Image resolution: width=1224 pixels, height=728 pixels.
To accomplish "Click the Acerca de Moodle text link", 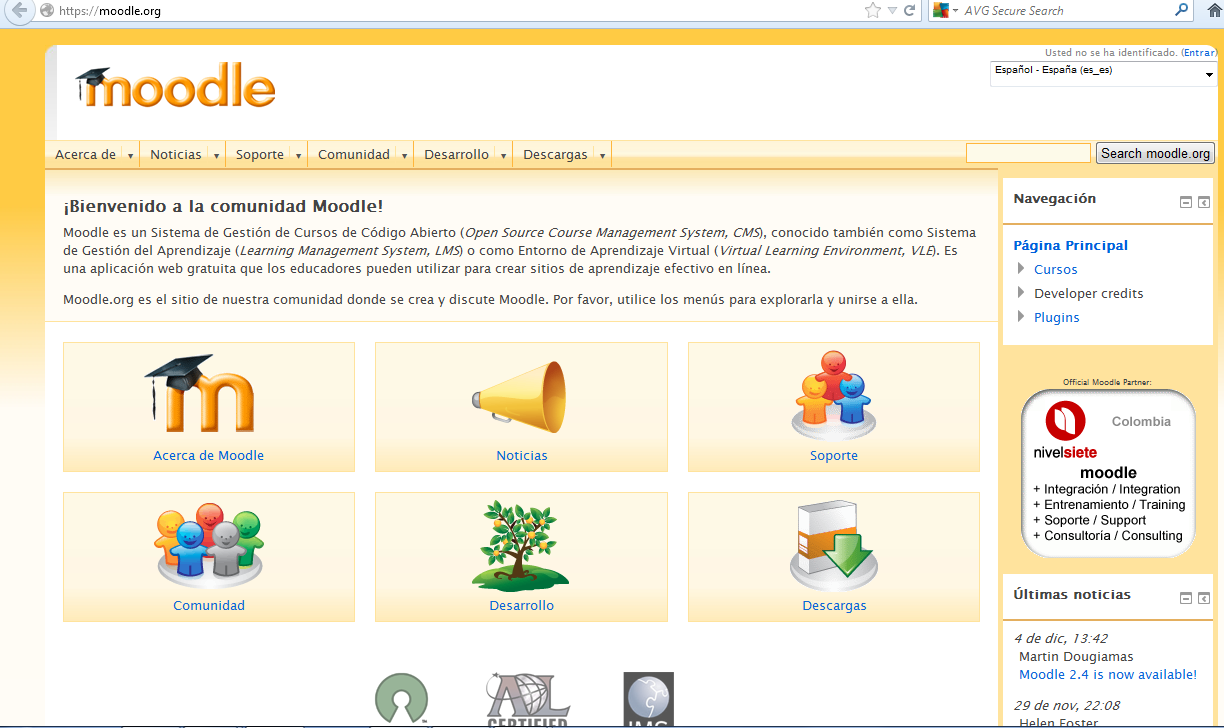I will click(208, 455).
